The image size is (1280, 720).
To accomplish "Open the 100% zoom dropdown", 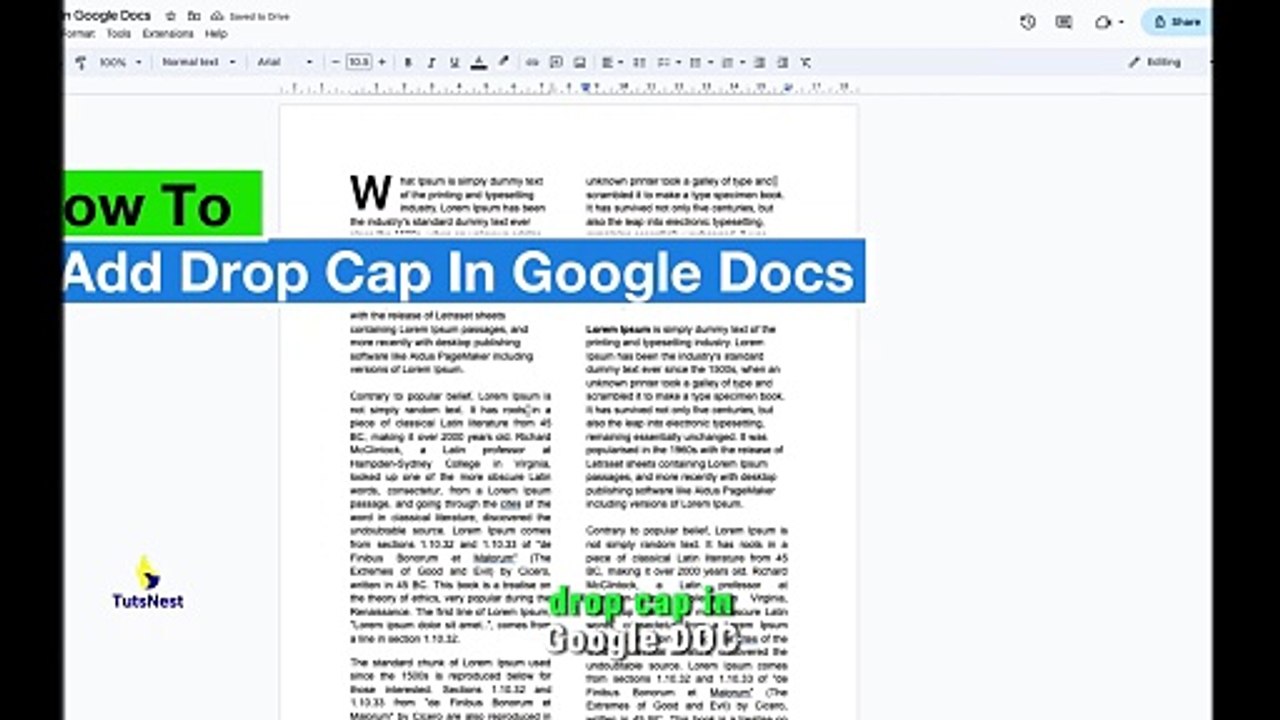I will [120, 62].
